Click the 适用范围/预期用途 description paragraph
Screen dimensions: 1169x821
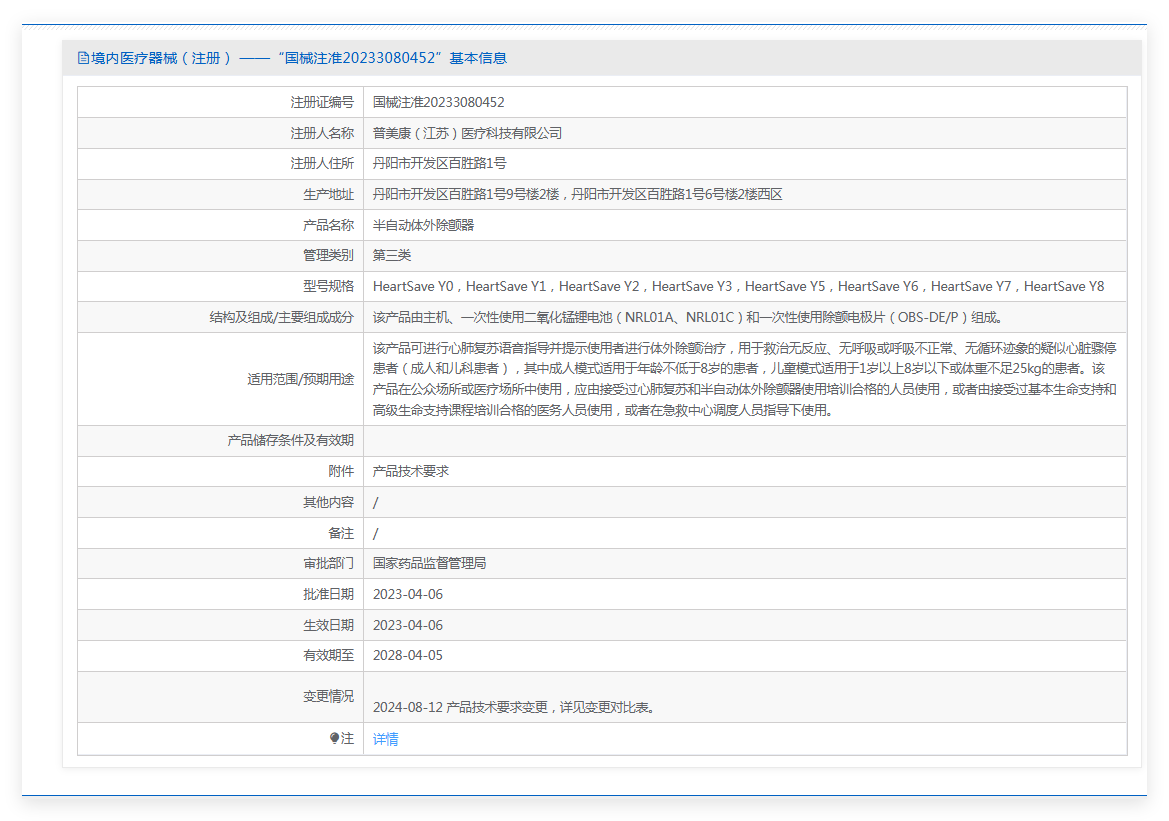point(744,379)
